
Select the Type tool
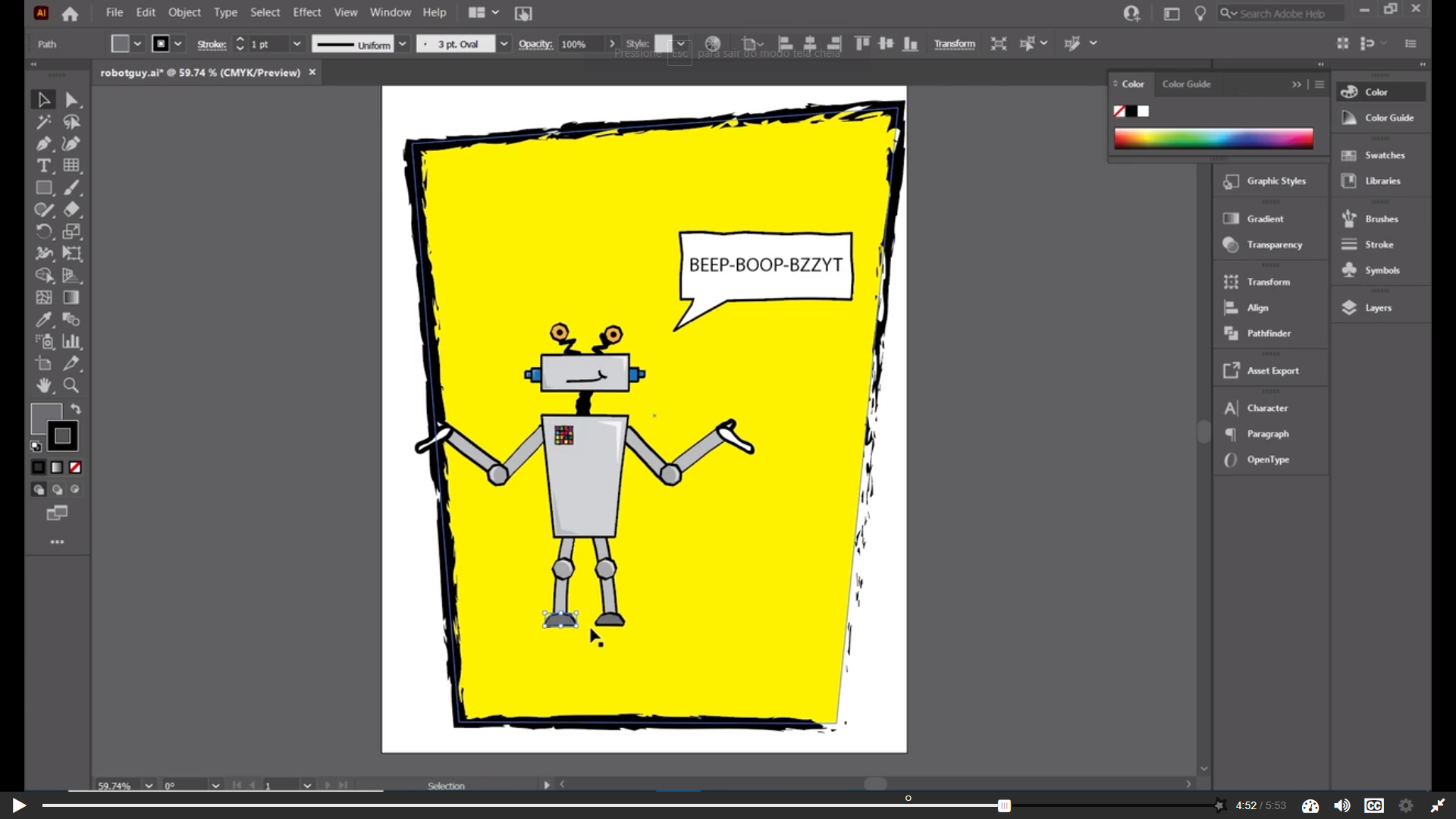click(43, 166)
